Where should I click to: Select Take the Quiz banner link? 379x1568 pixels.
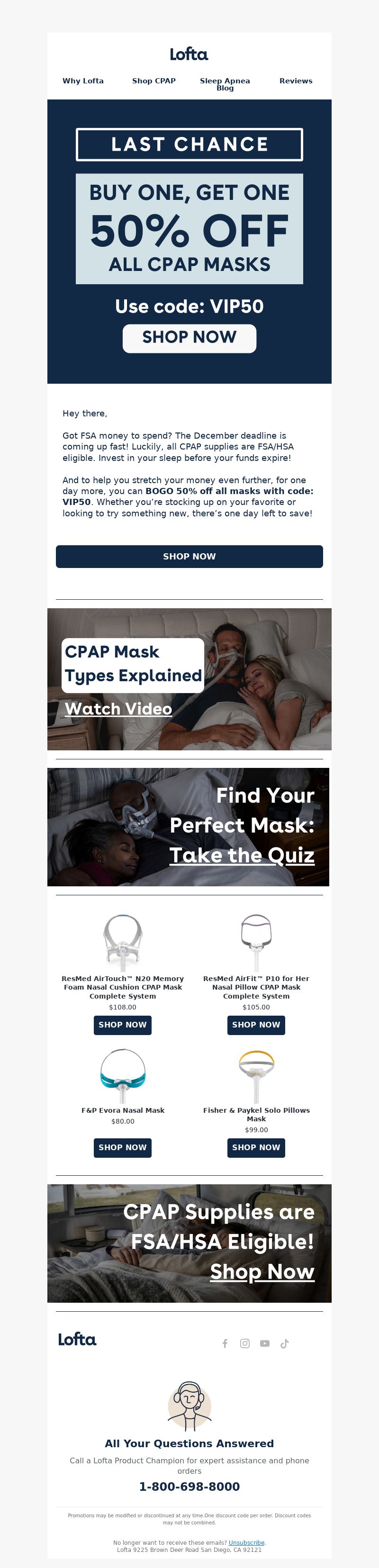click(x=242, y=855)
